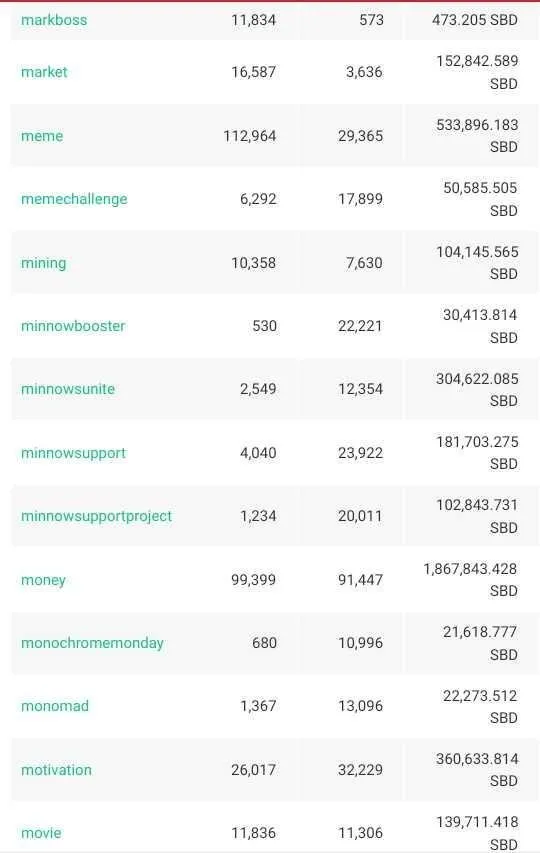The width and height of the screenshot is (540, 853).
Task: Open the motivation tag page
Action: 56,770
